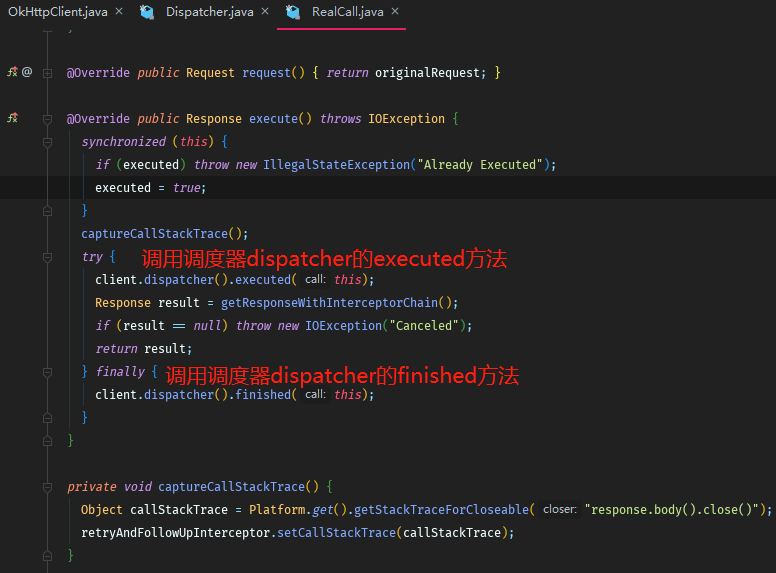Click the return result; statement
The width and height of the screenshot is (776, 573).
click(x=144, y=348)
